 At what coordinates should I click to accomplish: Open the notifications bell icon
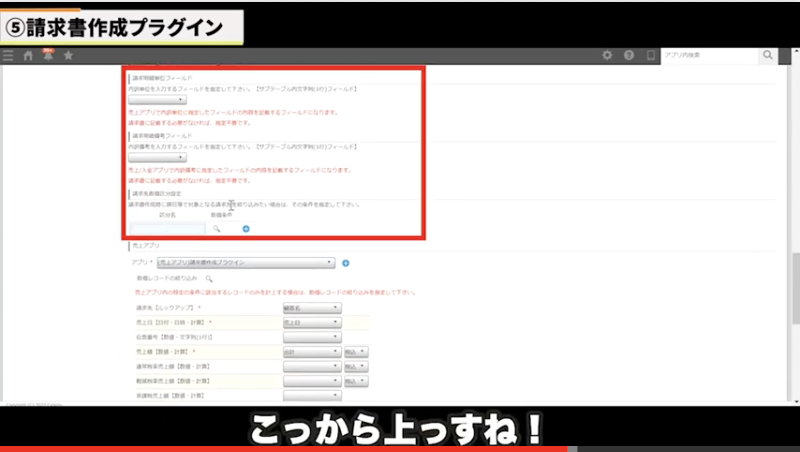pos(47,56)
